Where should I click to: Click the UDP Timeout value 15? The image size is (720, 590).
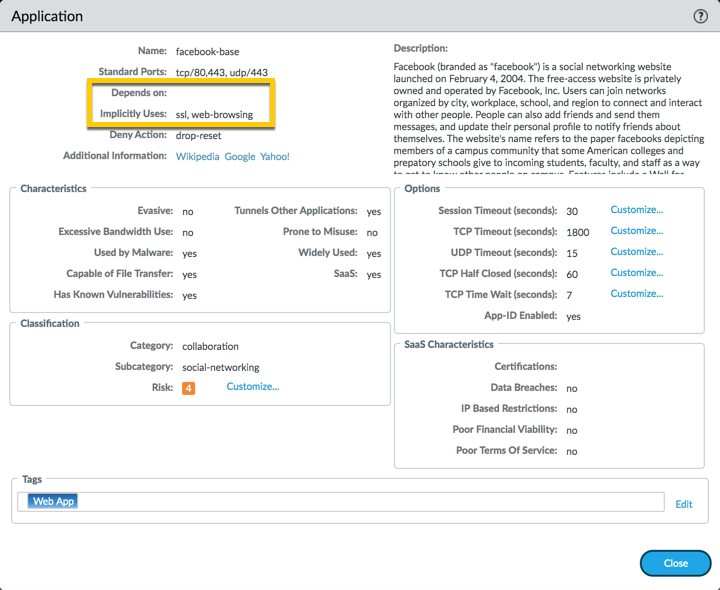click(572, 254)
